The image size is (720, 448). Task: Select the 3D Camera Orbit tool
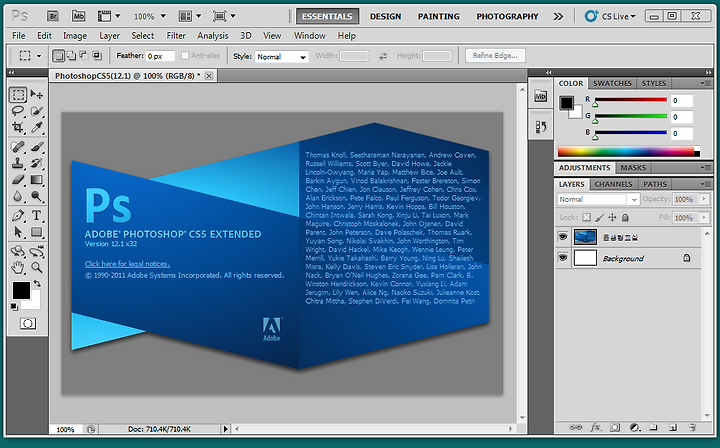(37, 251)
